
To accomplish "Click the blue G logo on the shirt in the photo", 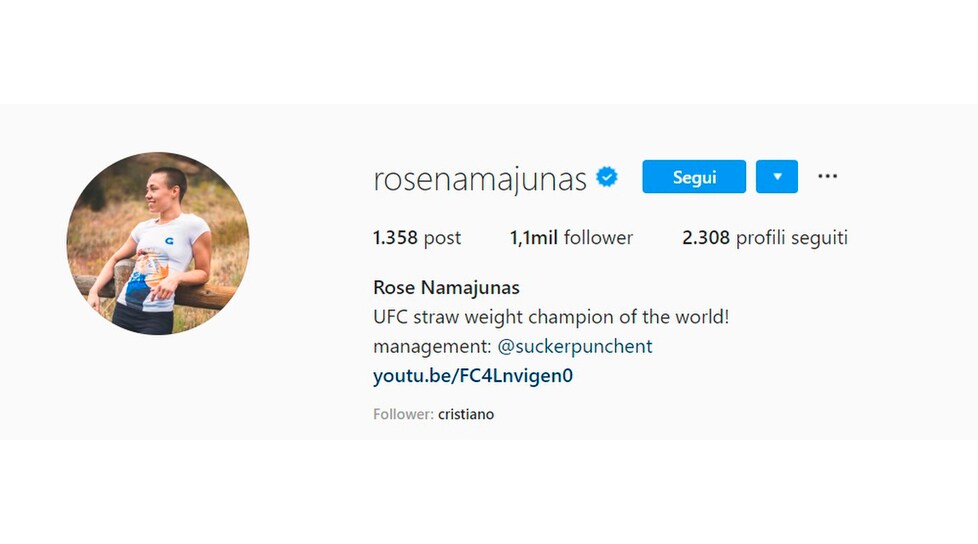I will 170,240.
